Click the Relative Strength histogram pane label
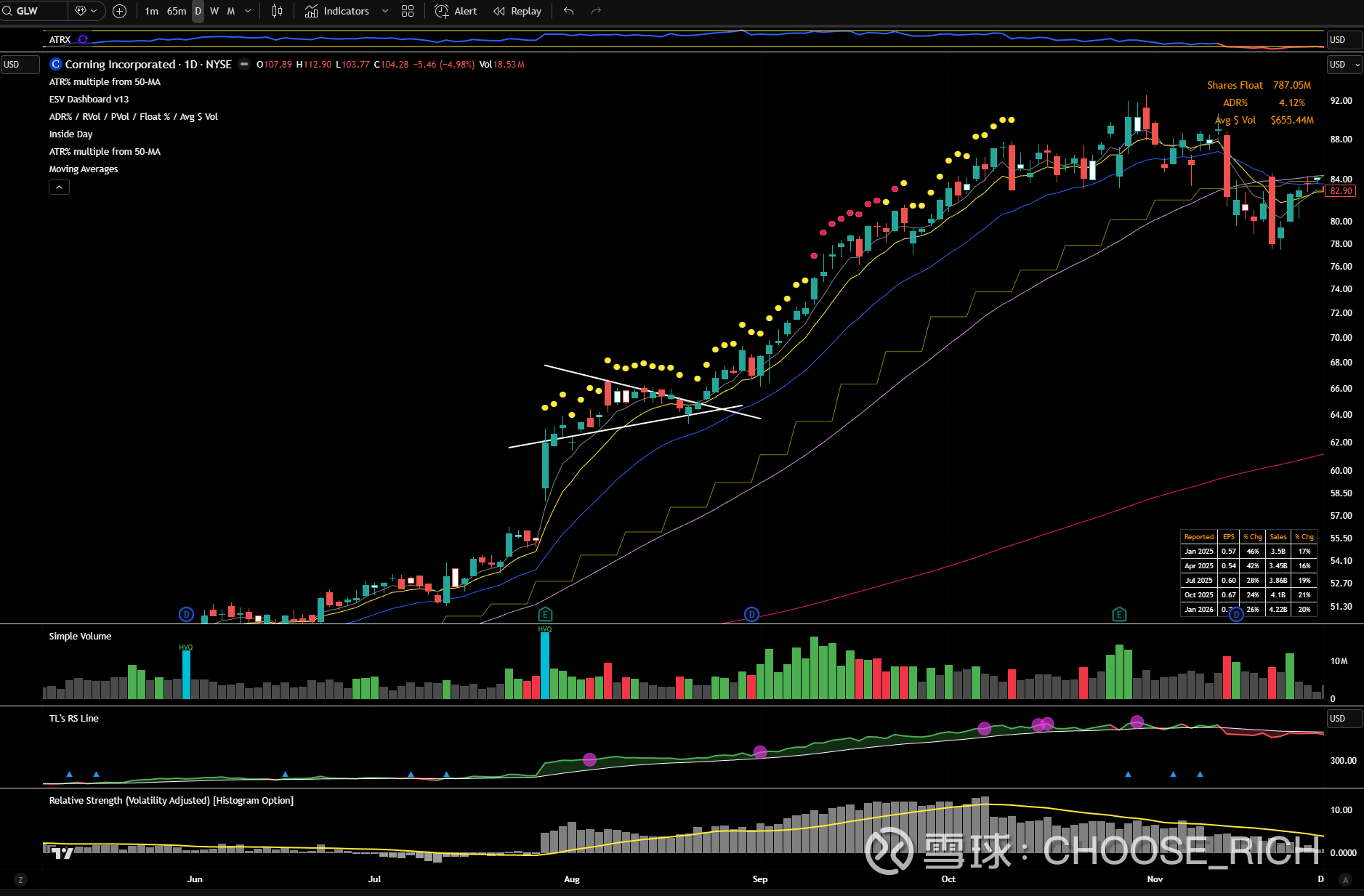This screenshot has height=896, width=1364. [171, 801]
